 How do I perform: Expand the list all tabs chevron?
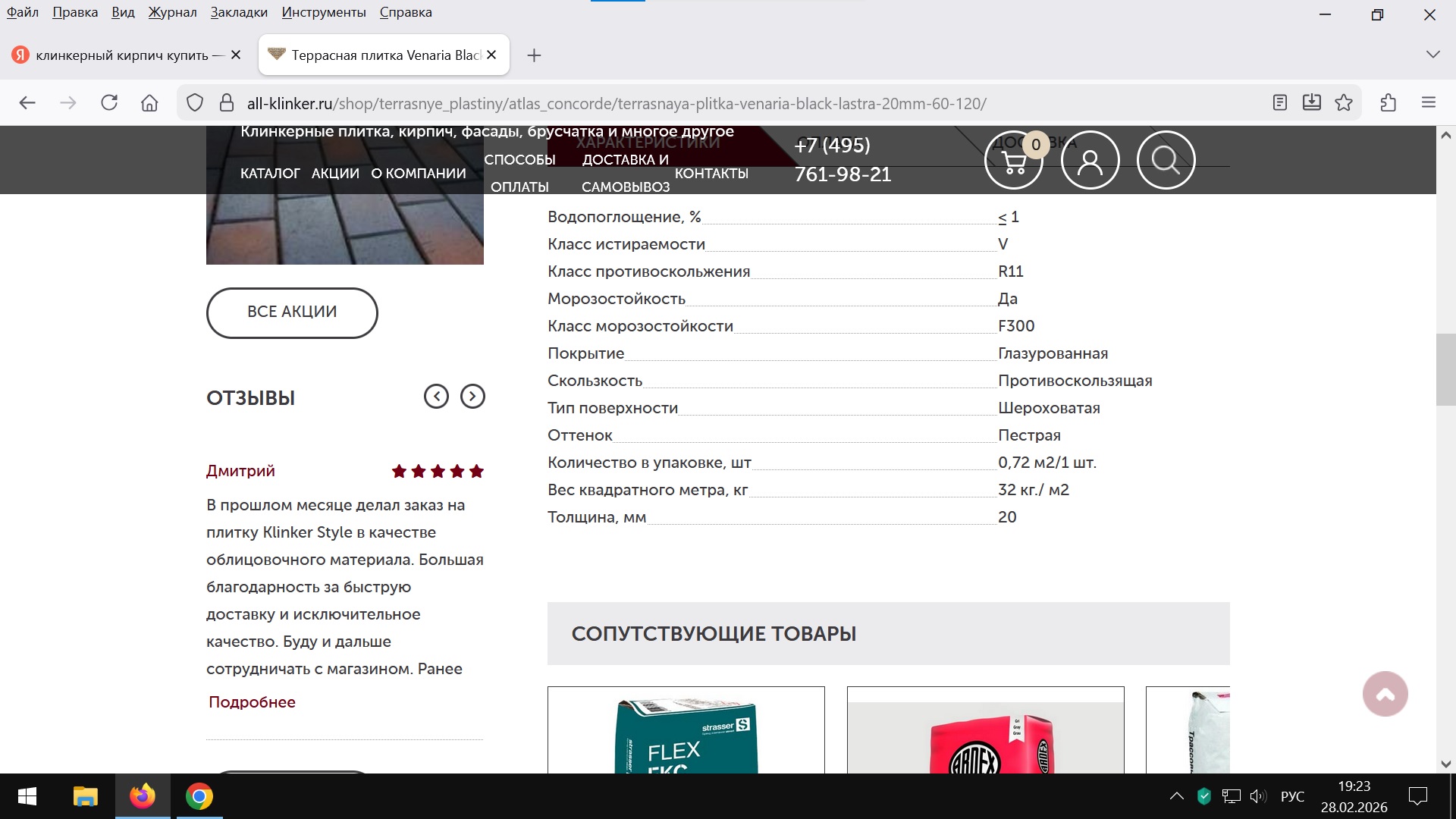click(x=1432, y=55)
